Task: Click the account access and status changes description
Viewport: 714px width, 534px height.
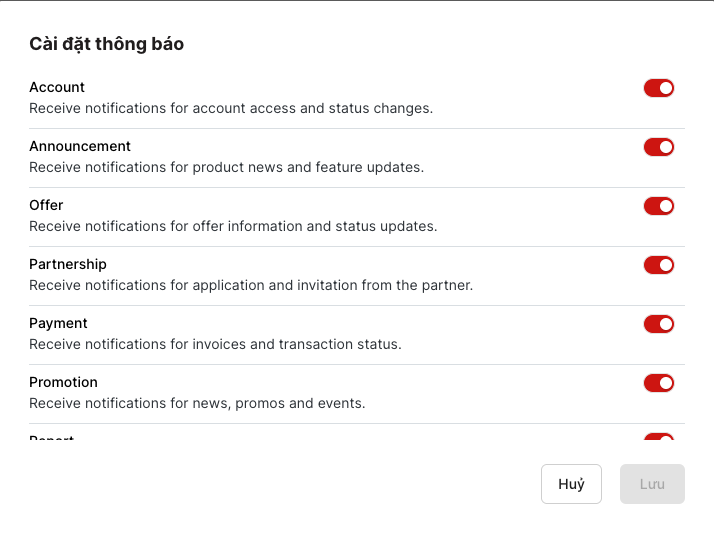Action: [x=230, y=108]
